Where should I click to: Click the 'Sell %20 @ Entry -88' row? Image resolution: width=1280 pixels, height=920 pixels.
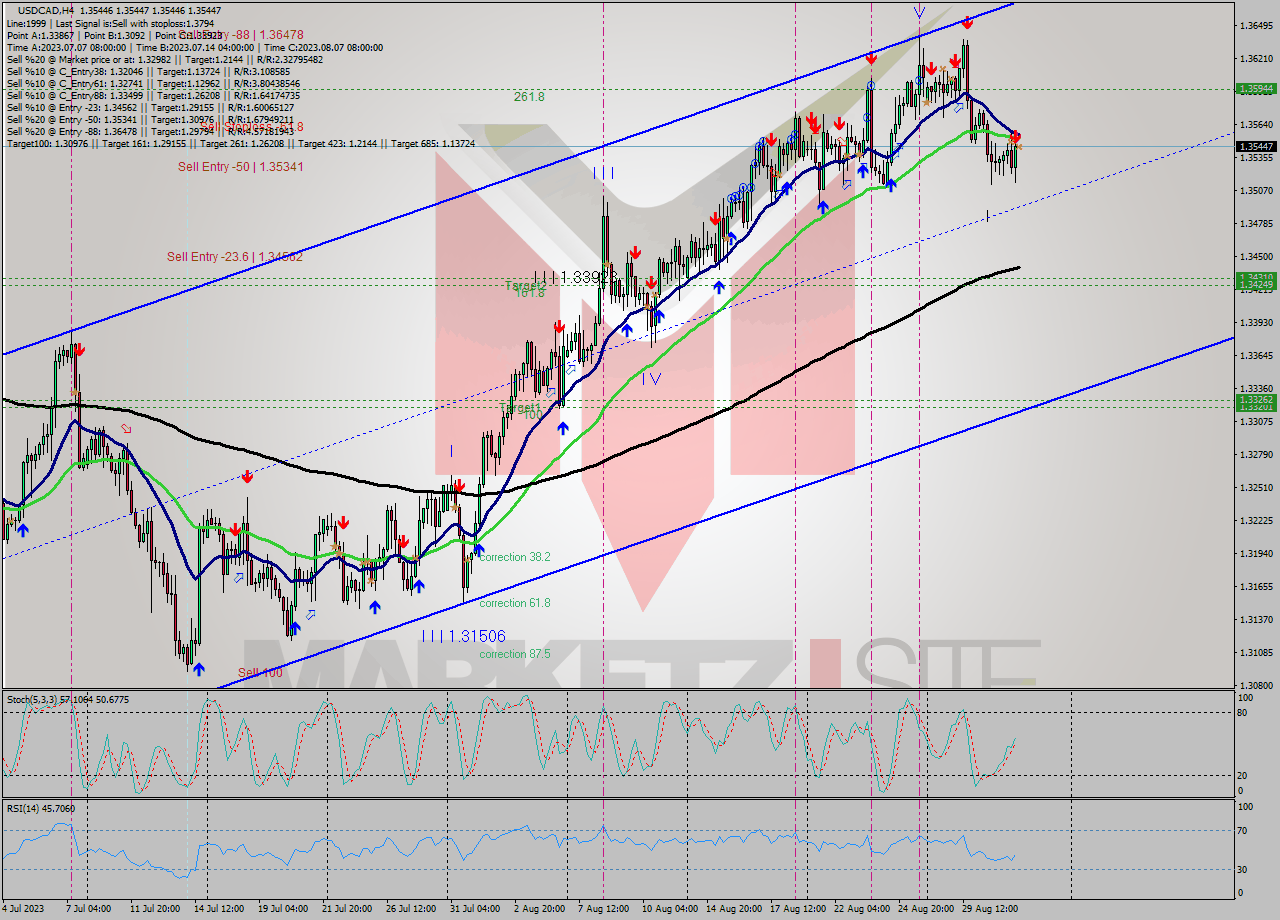[151, 131]
